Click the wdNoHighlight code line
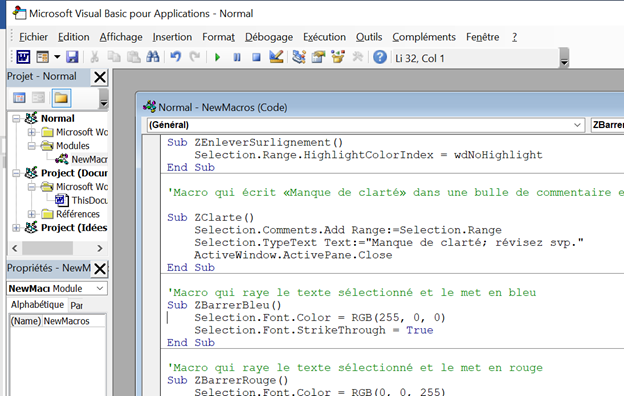624x396 pixels. (368, 155)
